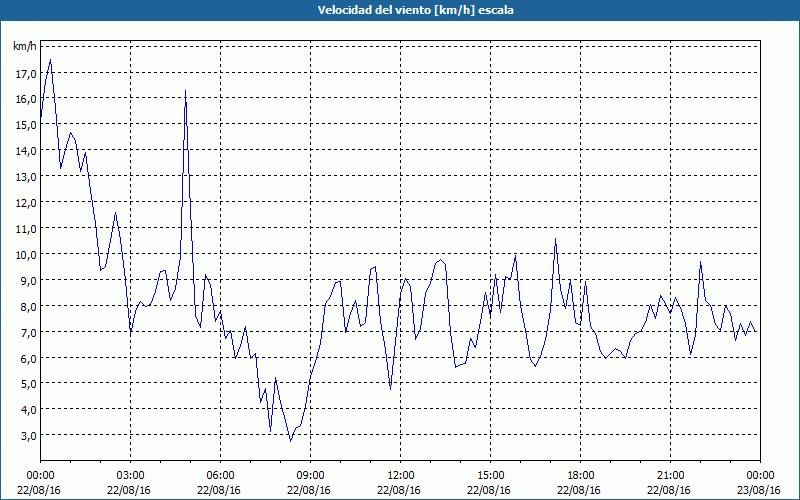
Task: Select the '8,0' y-axis label
Action: tap(28, 307)
